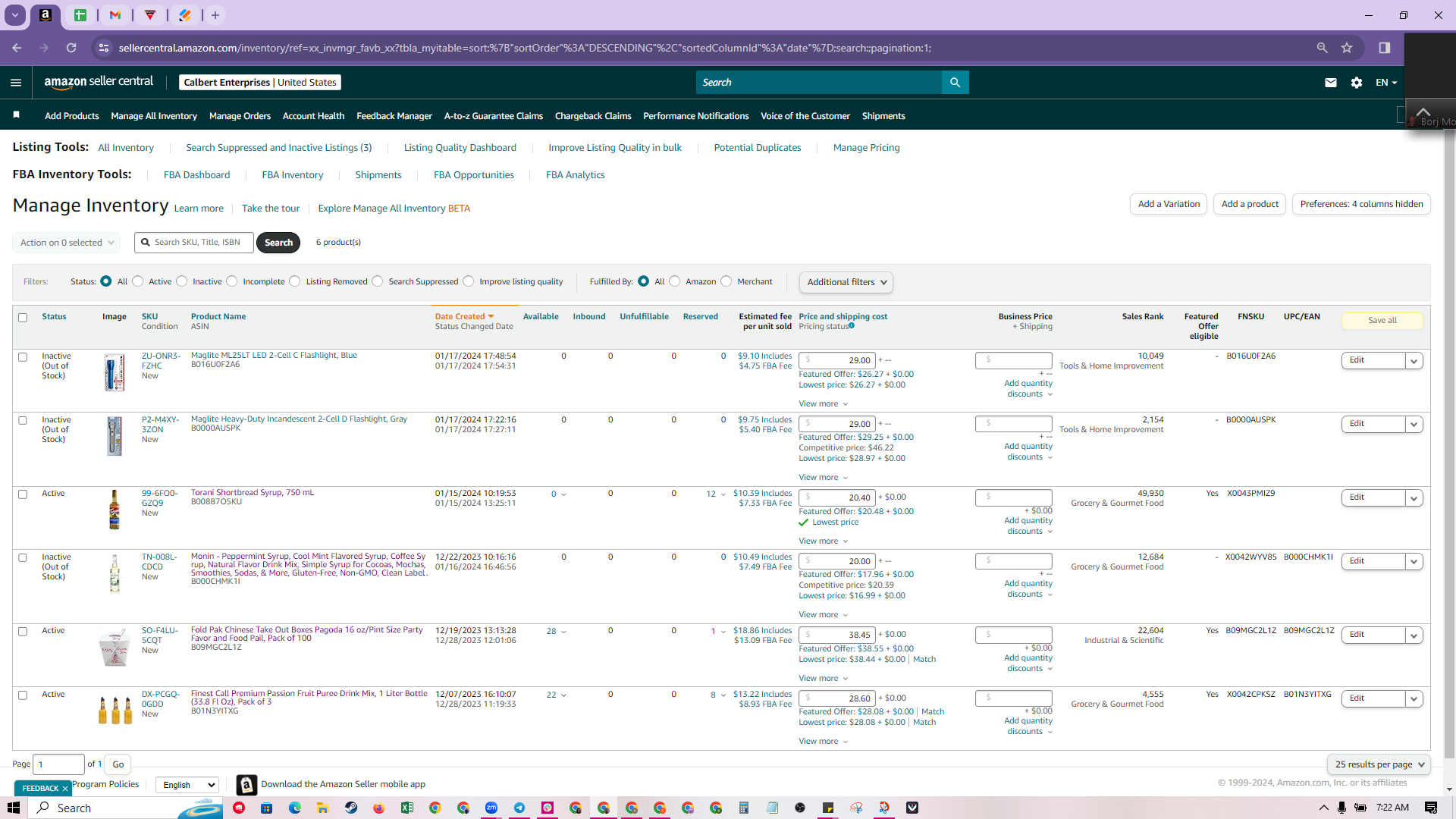1456x819 pixels.
Task: Select the Inactive status filter radio
Action: 182,281
